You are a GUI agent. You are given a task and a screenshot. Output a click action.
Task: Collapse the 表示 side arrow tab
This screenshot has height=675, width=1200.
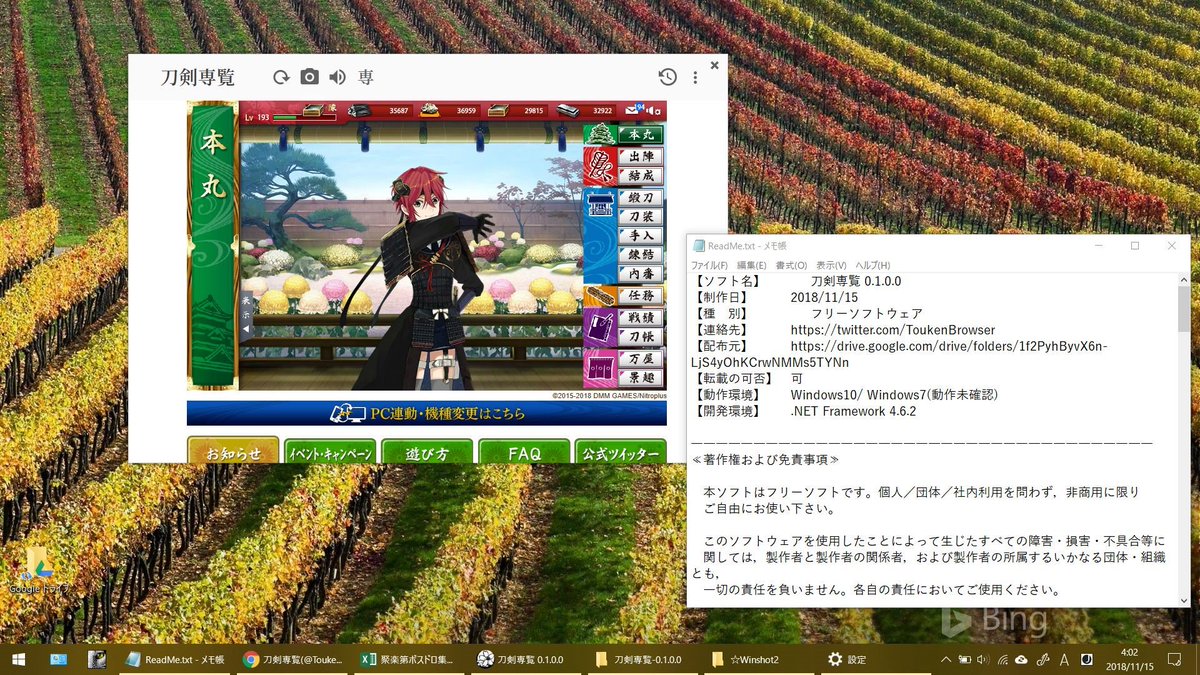point(245,313)
